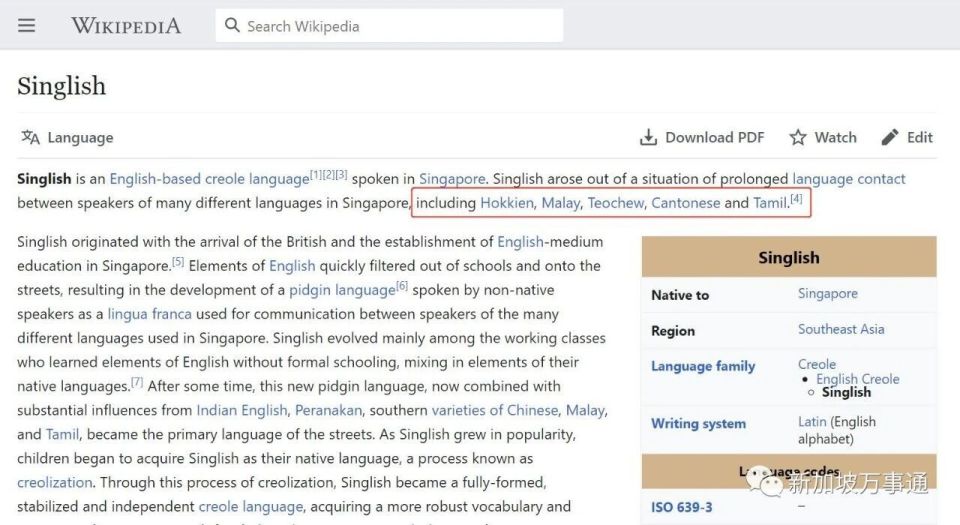Open English Creole infobox link
This screenshot has height=525, width=960.
pyautogui.click(x=858, y=379)
